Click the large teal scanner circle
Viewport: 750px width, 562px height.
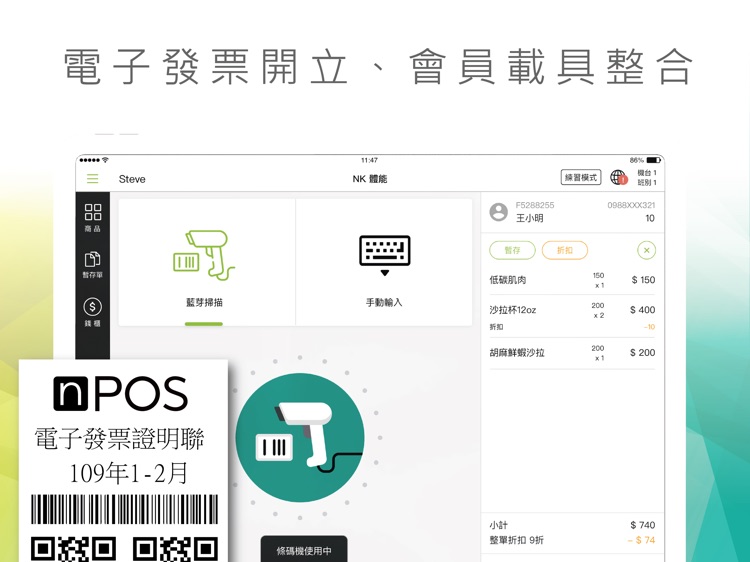click(x=300, y=438)
